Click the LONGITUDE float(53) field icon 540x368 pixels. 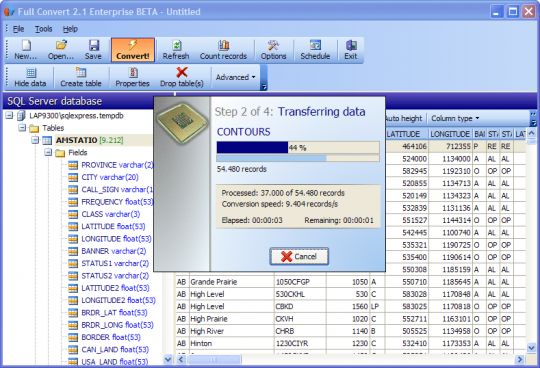[73, 239]
